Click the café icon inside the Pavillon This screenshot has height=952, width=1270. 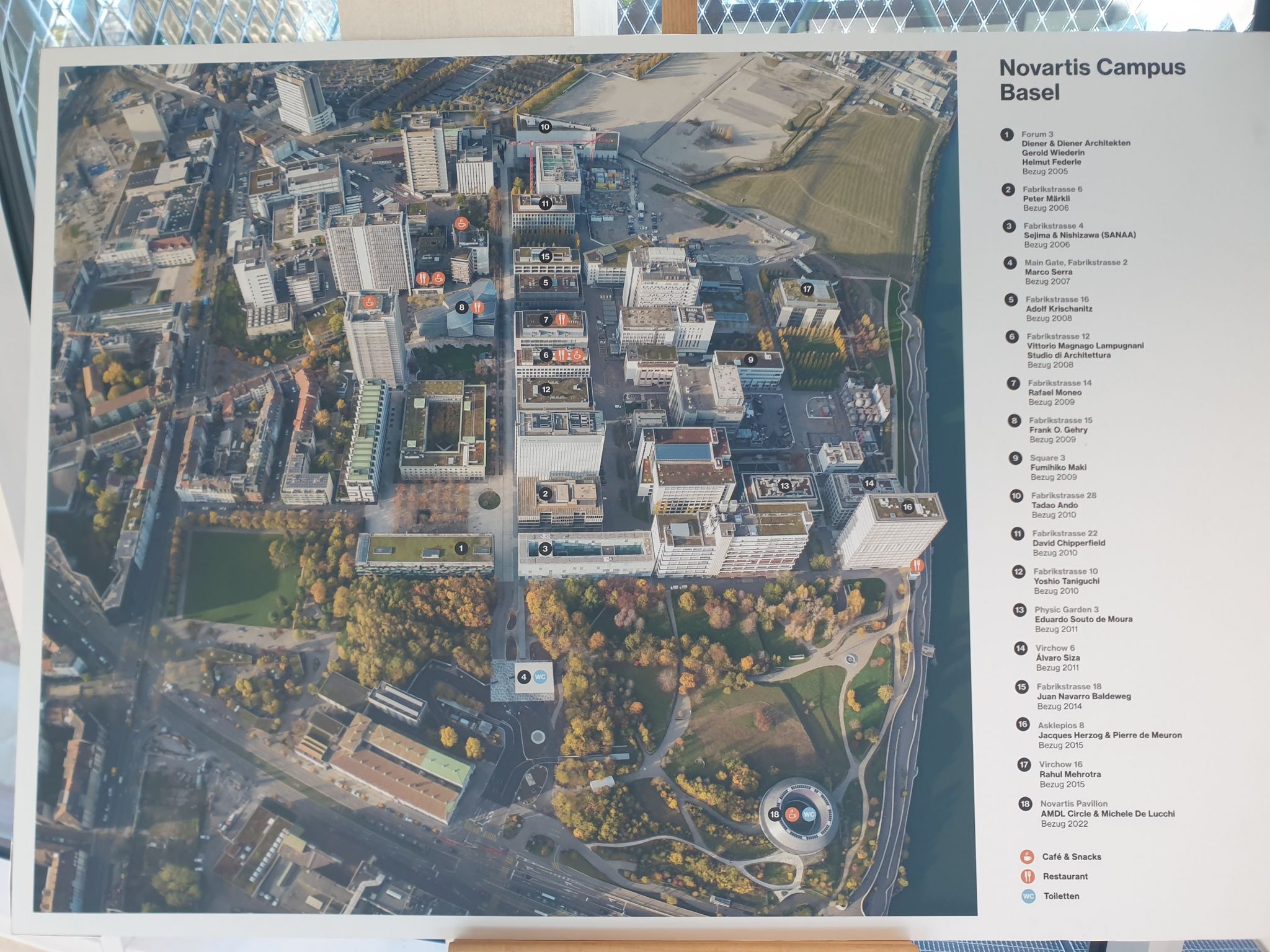point(792,814)
